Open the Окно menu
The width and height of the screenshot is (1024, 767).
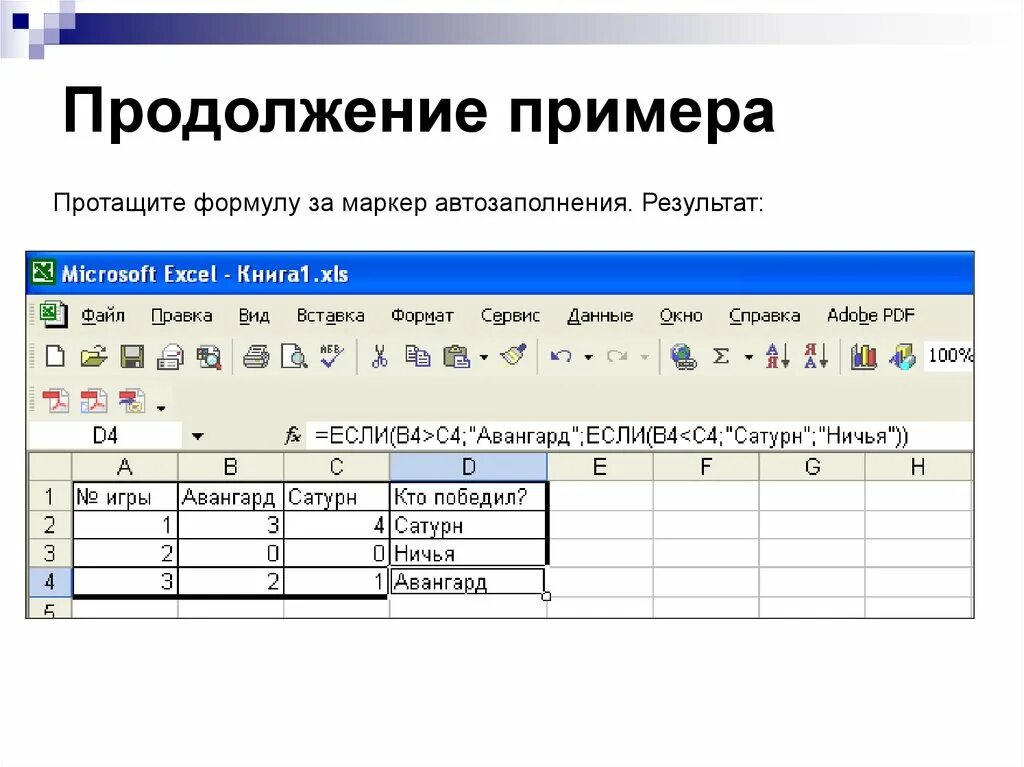pos(680,316)
